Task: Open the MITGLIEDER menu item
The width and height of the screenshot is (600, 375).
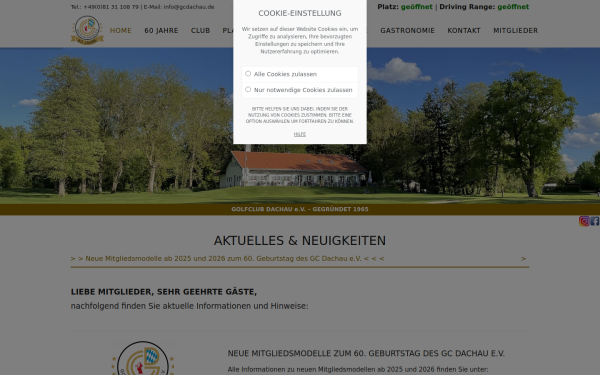Action: 515,30
